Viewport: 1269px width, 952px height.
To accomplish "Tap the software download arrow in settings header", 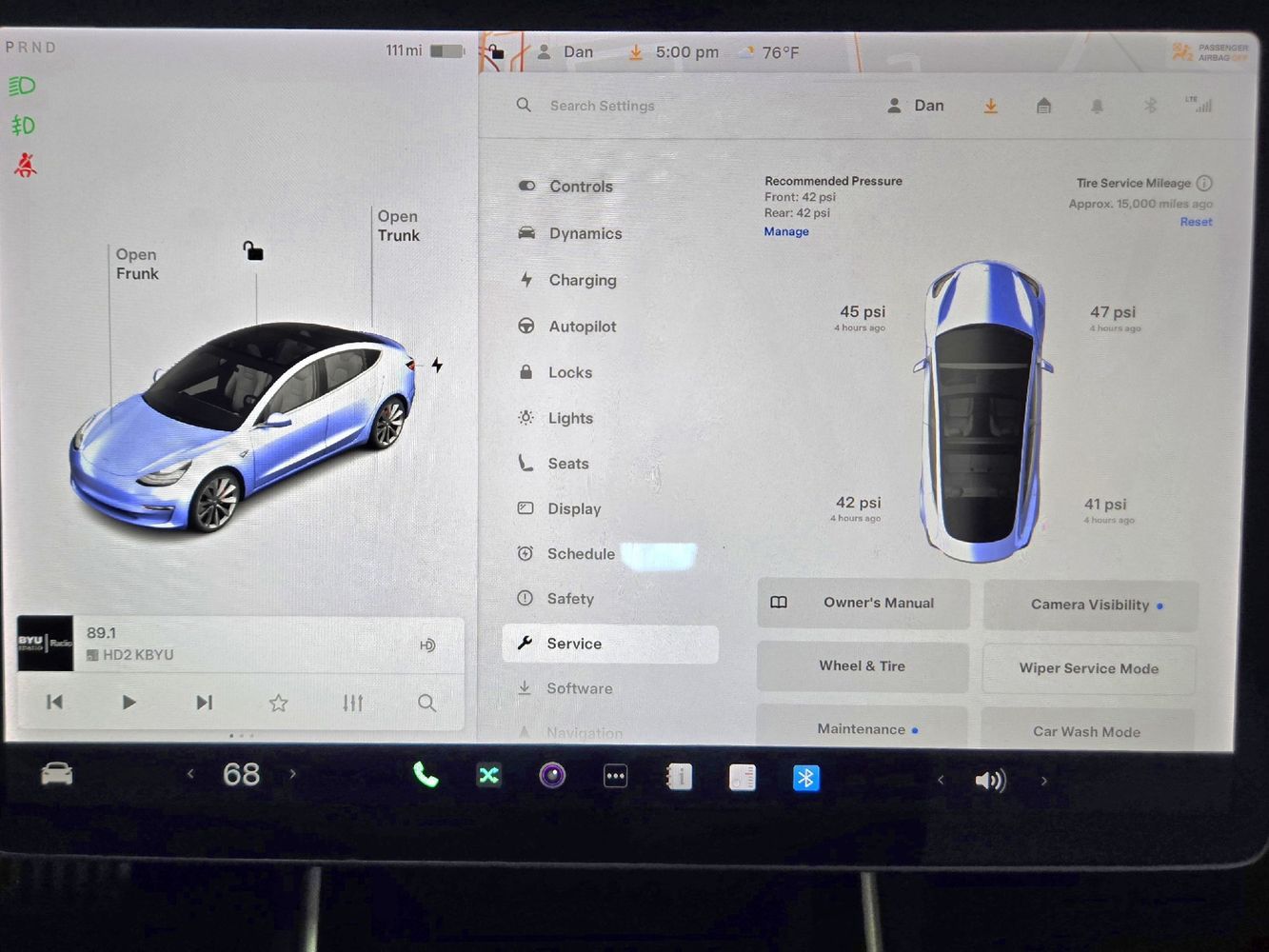I will (991, 106).
